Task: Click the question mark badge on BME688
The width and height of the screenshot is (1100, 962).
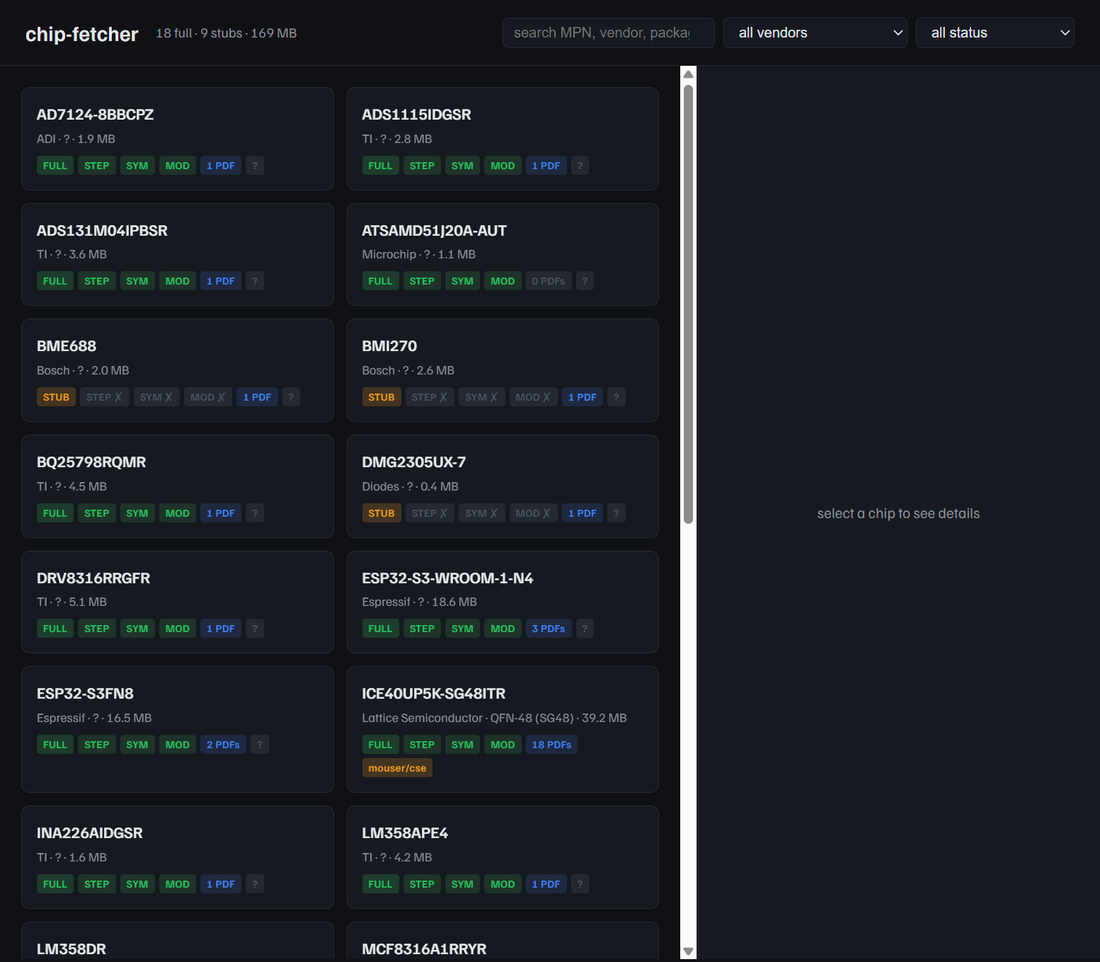Action: click(x=291, y=397)
